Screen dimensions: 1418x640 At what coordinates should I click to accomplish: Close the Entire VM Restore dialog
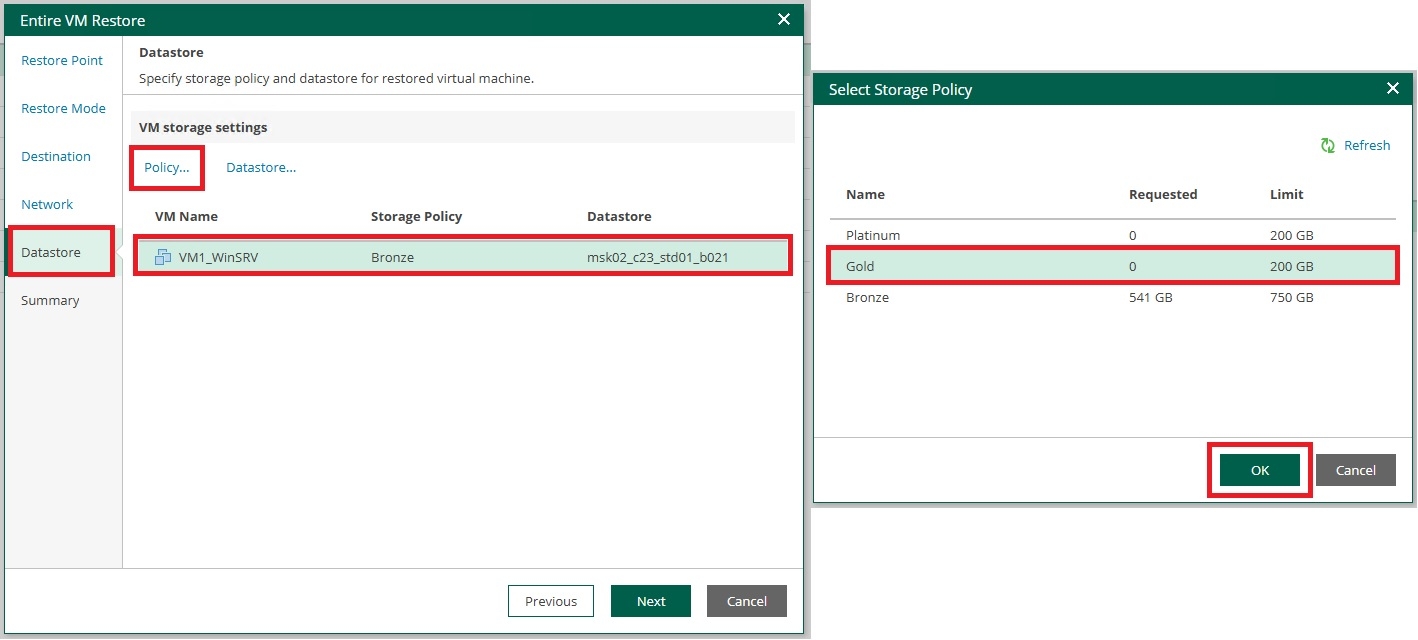(x=784, y=19)
